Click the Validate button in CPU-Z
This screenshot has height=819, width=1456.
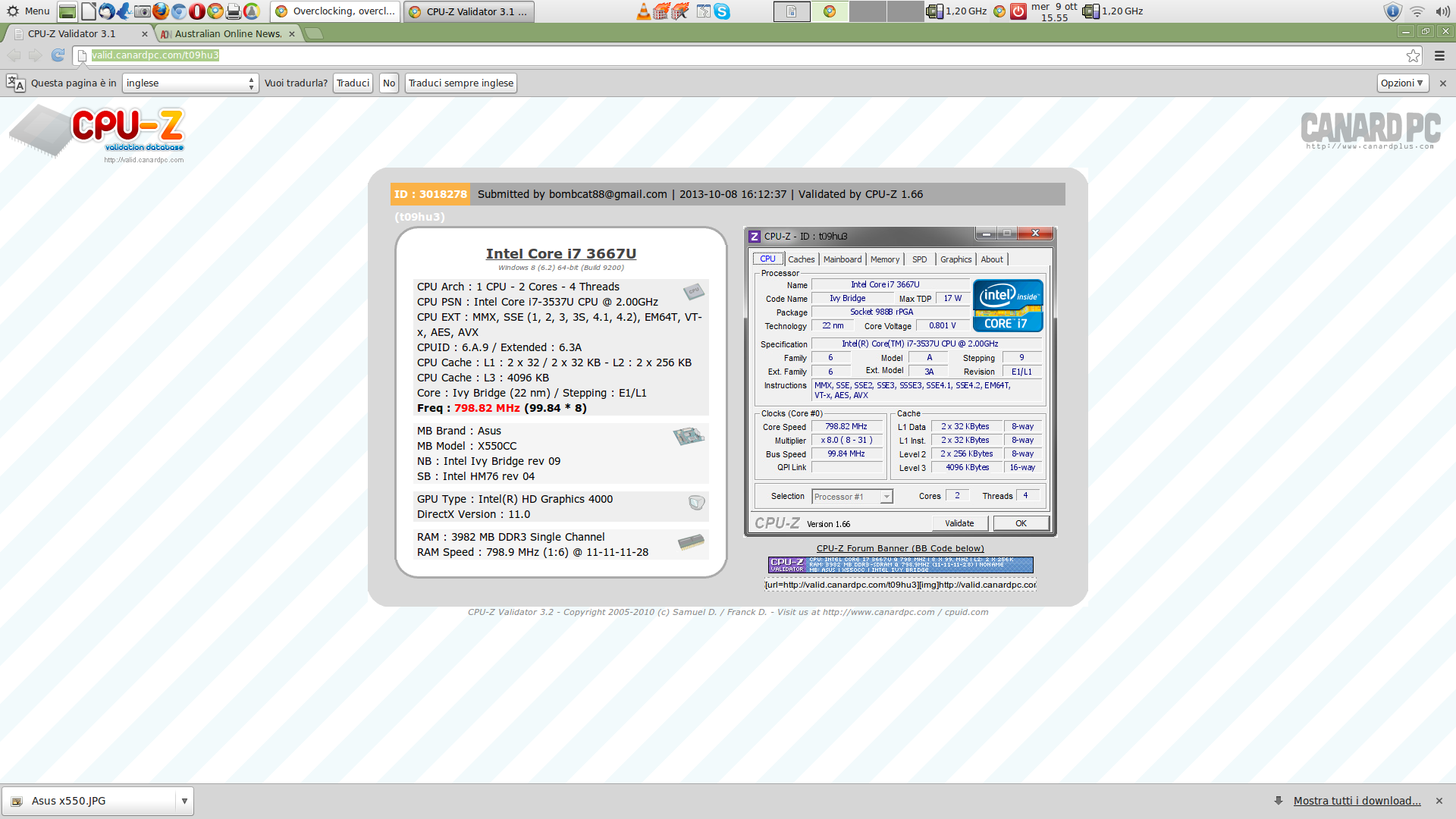tap(959, 523)
